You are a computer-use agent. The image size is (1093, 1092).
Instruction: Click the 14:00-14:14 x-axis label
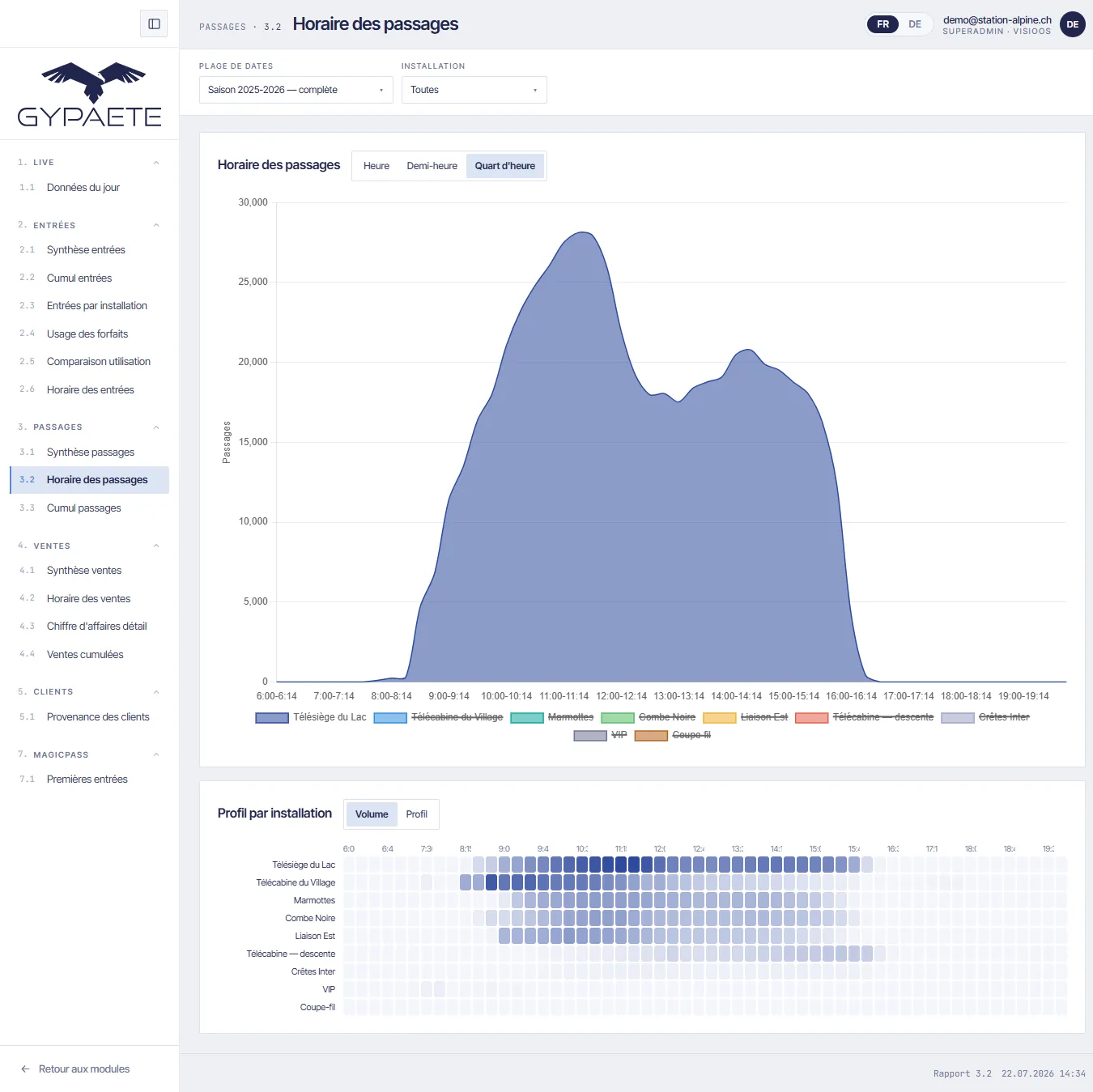pos(736,696)
